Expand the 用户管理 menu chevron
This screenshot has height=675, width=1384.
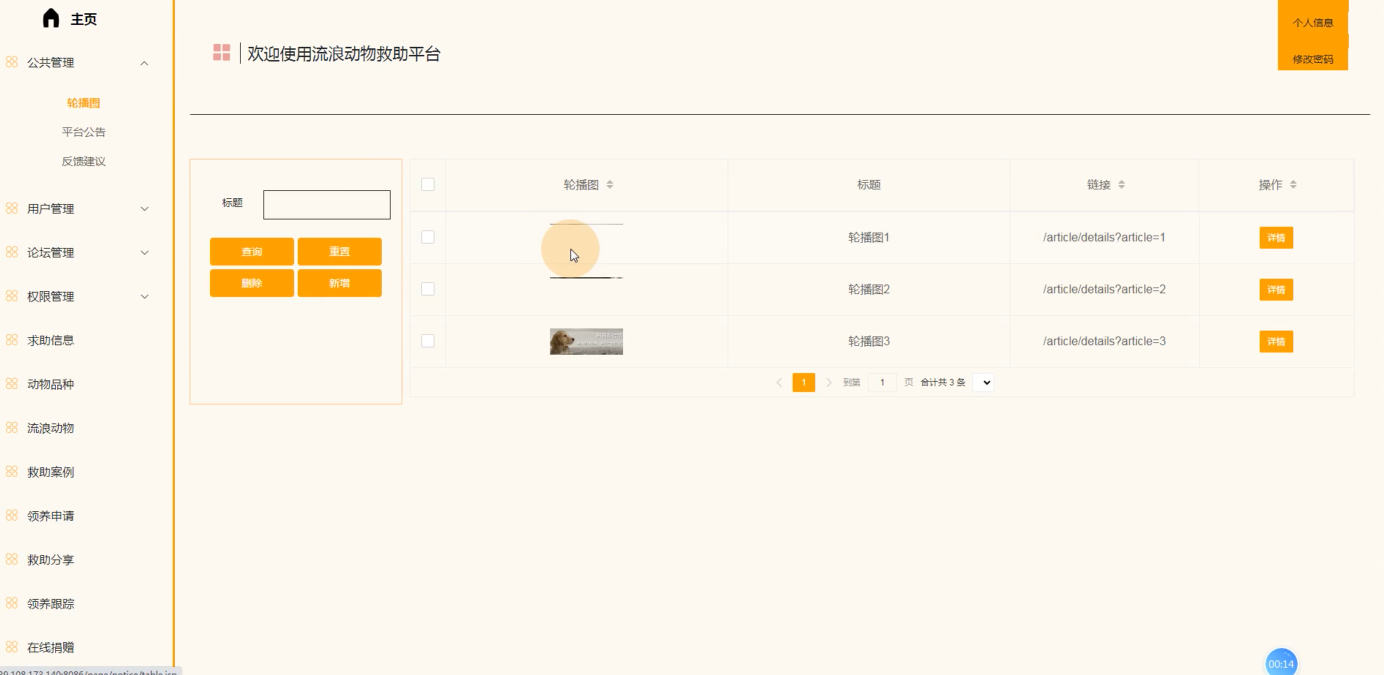[x=144, y=209]
